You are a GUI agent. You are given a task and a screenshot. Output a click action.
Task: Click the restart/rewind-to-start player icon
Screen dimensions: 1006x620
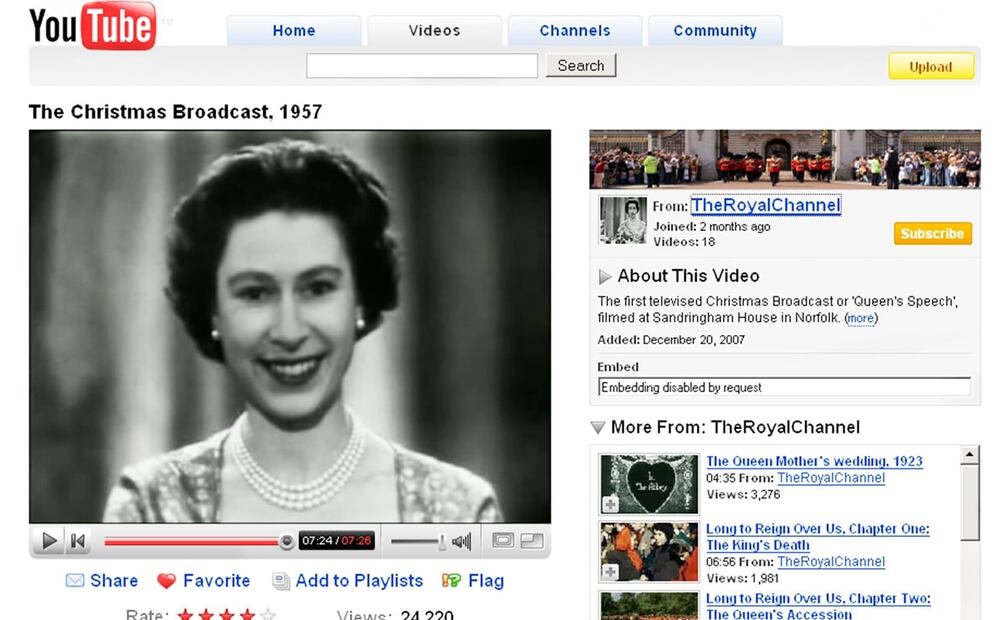click(x=77, y=542)
